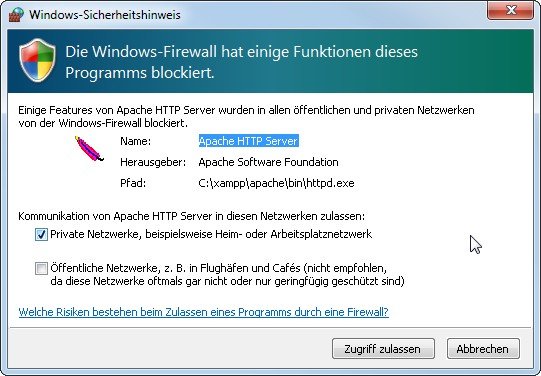Uncheck the Private Netzwerke checkbox

pos(41,235)
